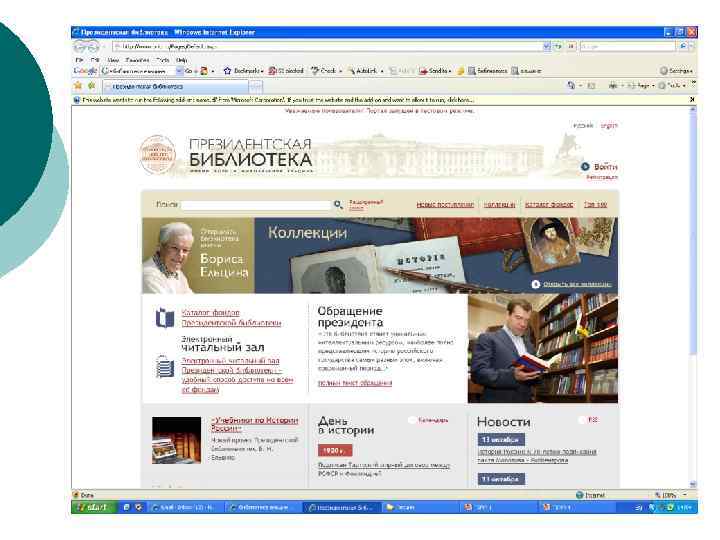Open the address bar dropdown arrow
Viewport: 720px width, 540px height.
pyautogui.click(x=546, y=46)
